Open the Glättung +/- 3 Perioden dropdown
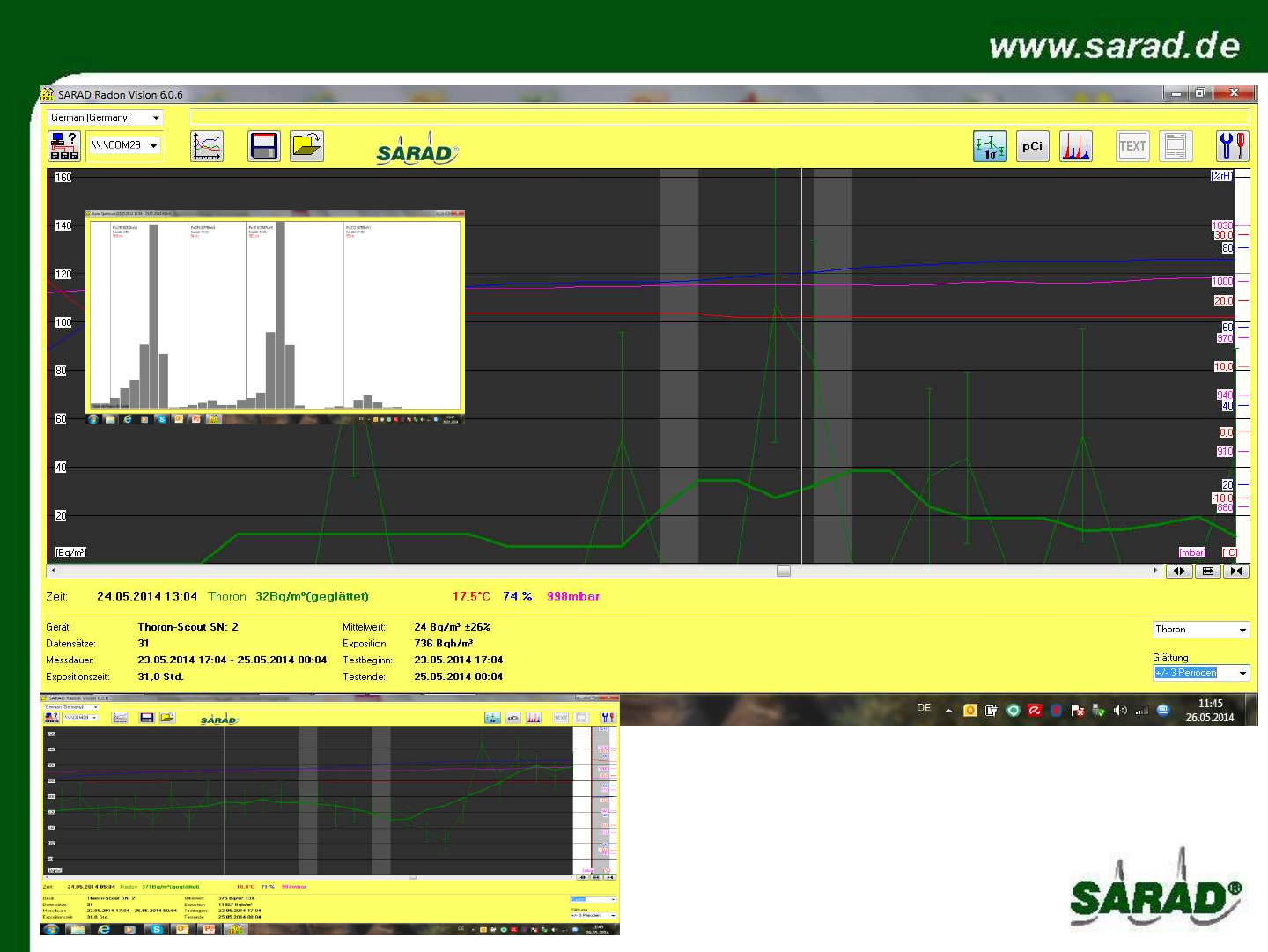 point(1201,673)
